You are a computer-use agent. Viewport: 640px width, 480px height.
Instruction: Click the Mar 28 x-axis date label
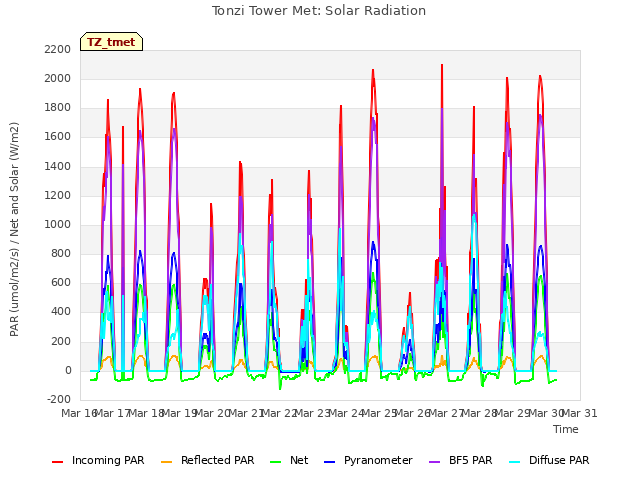click(479, 413)
